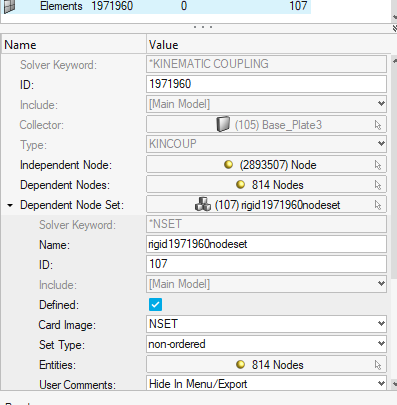
Task: Click the Entities 814 Nodes button
Action: tap(266, 365)
